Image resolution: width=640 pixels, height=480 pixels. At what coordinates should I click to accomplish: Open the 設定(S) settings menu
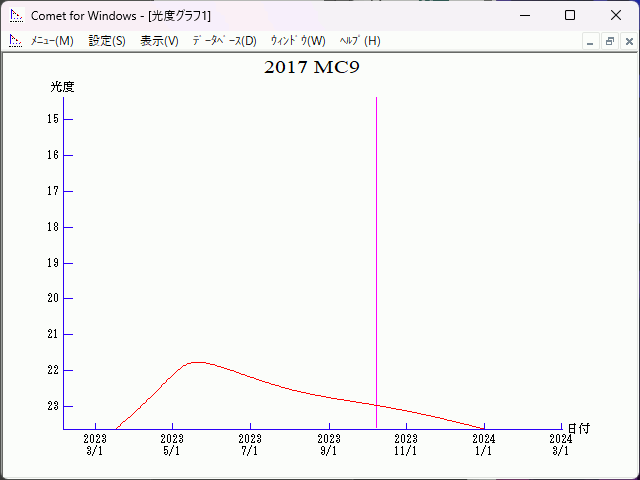pyautogui.click(x=107, y=41)
